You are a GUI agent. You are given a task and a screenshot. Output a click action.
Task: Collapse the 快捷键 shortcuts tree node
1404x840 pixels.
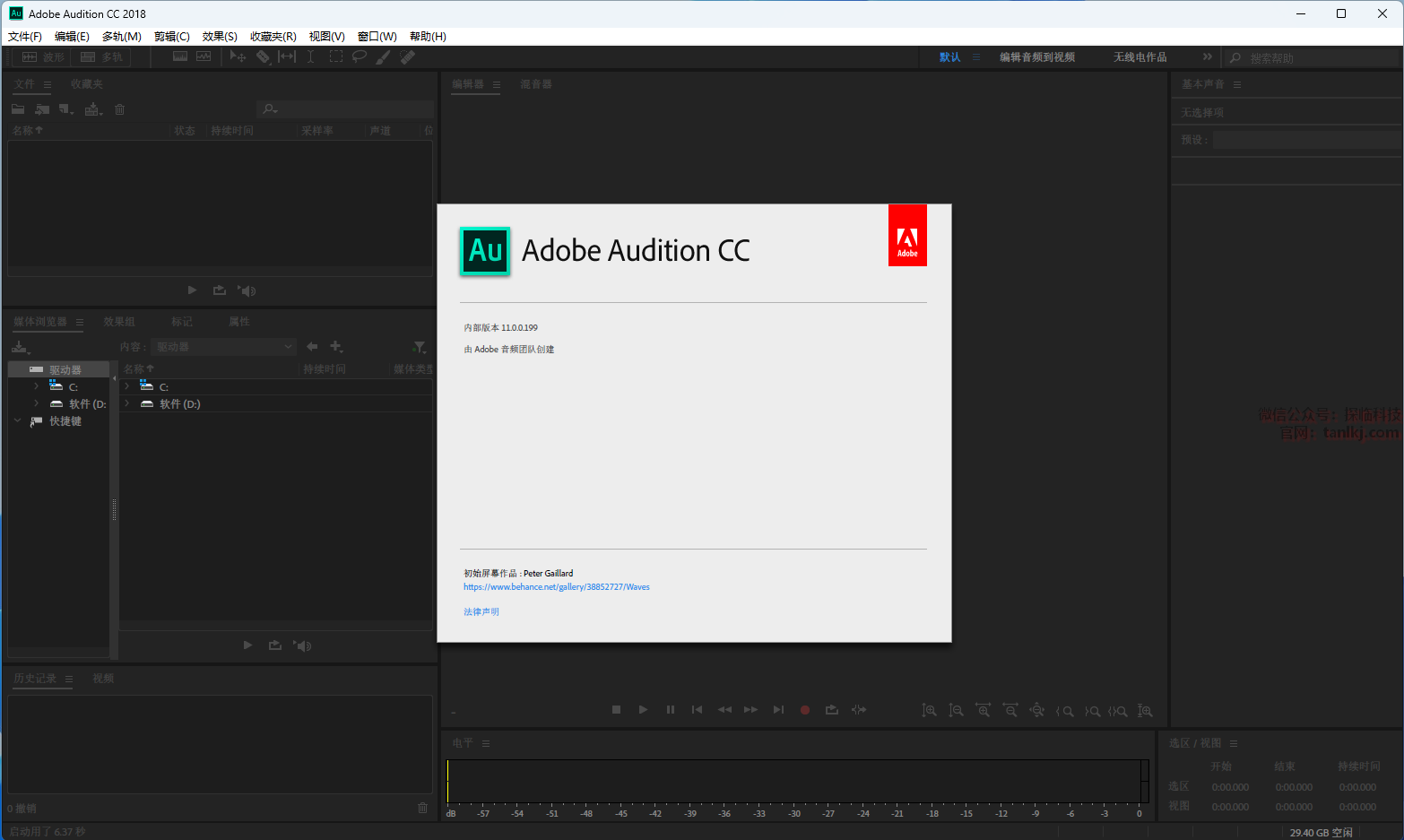pos(17,420)
